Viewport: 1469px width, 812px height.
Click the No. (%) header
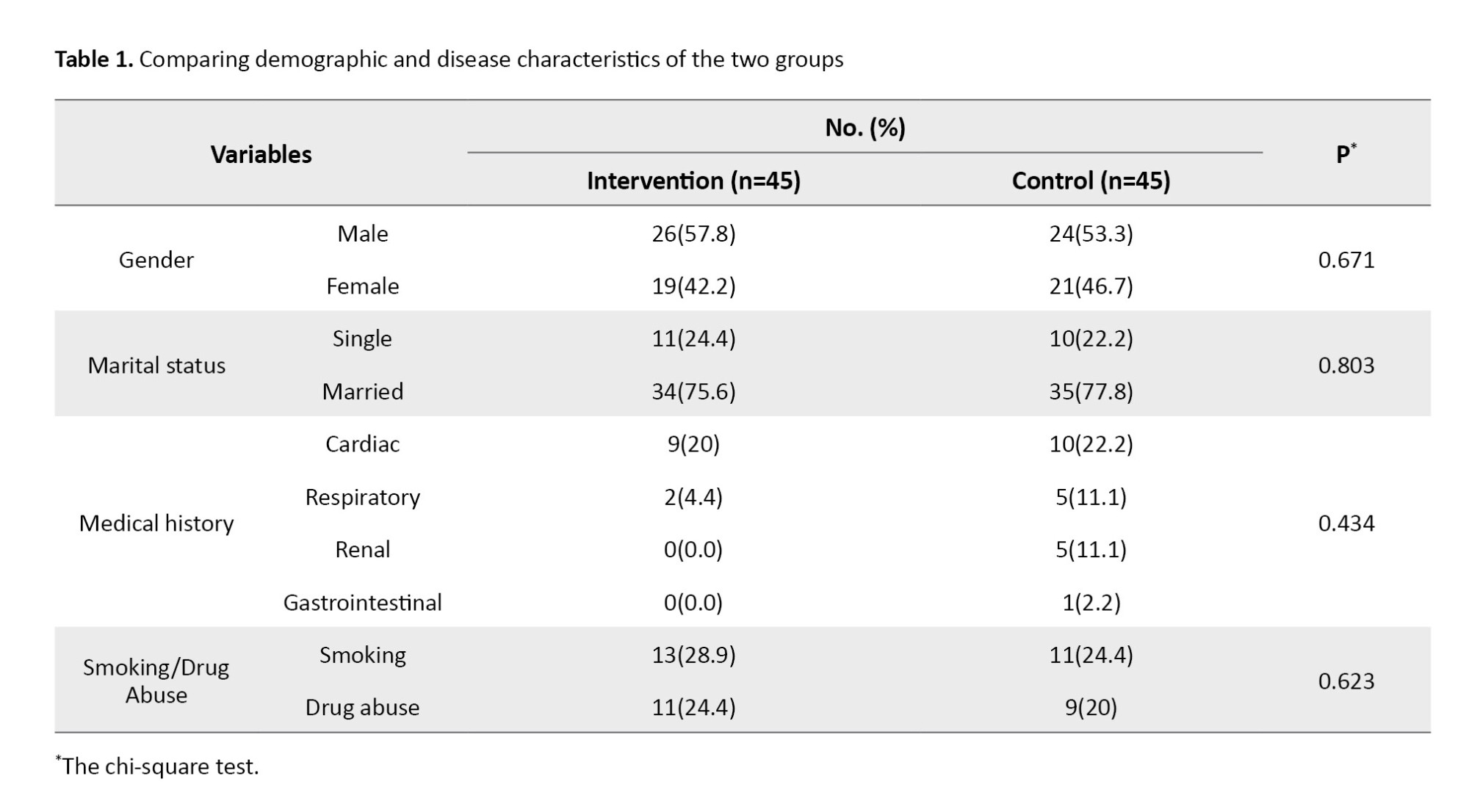tap(865, 128)
